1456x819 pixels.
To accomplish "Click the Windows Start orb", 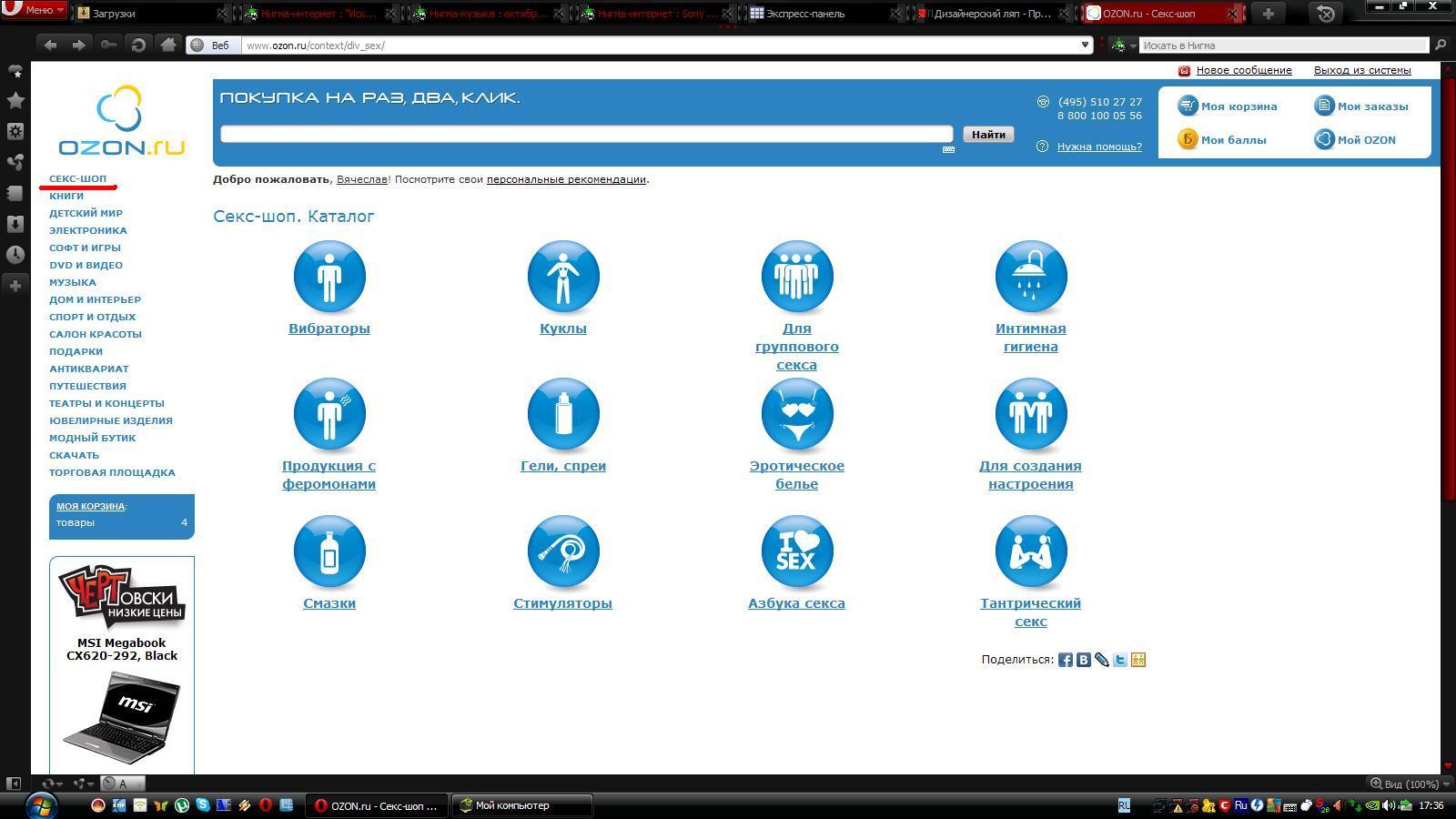I will [x=42, y=804].
